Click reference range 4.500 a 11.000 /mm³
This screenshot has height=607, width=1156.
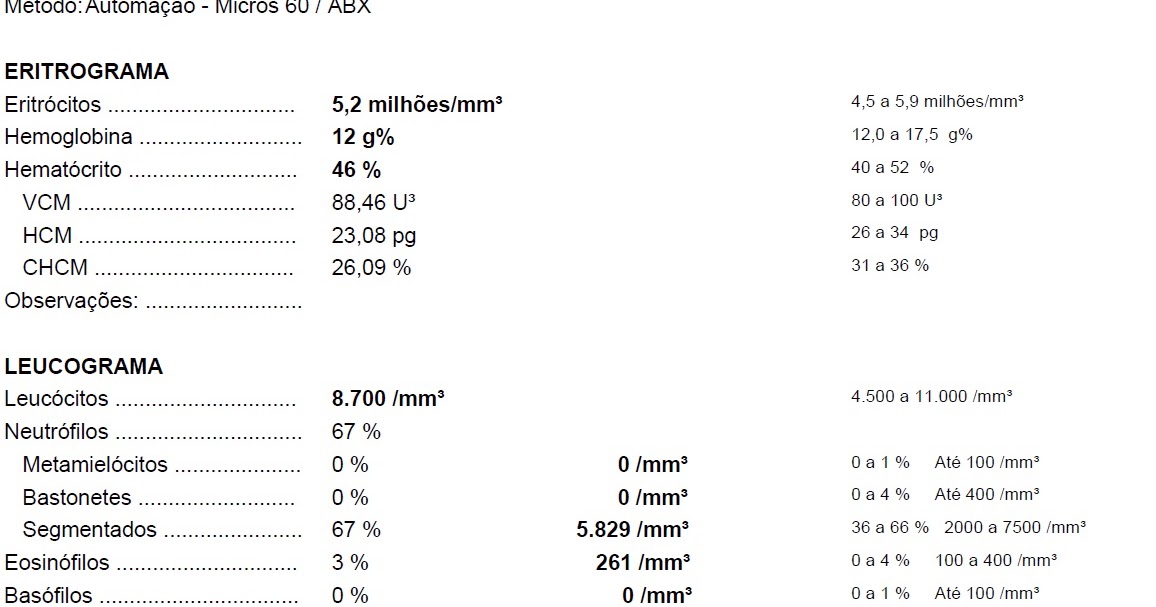click(x=931, y=396)
